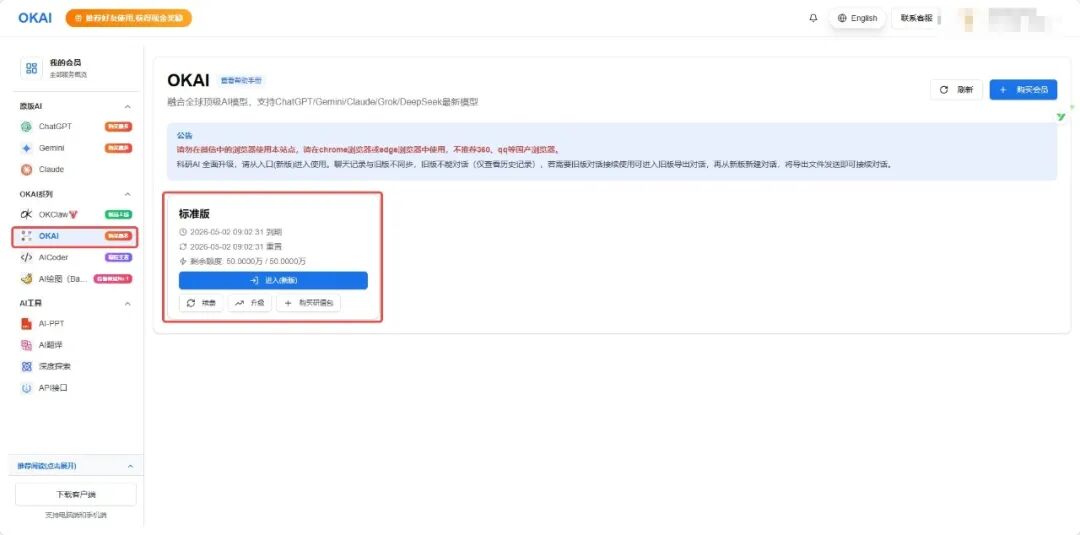Collapse the OKAI系列 sidebar section
Screen dimensions: 1080x535
tap(127, 194)
